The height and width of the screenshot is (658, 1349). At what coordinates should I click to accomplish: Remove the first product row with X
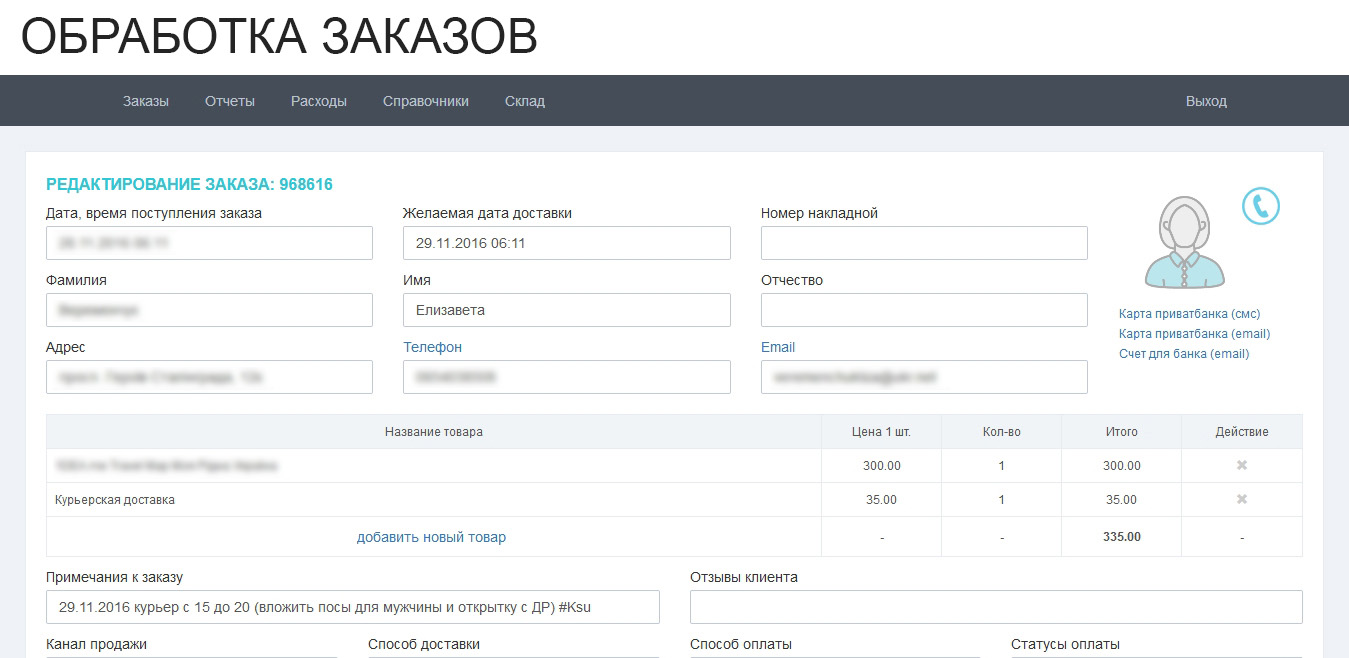coord(1242,465)
